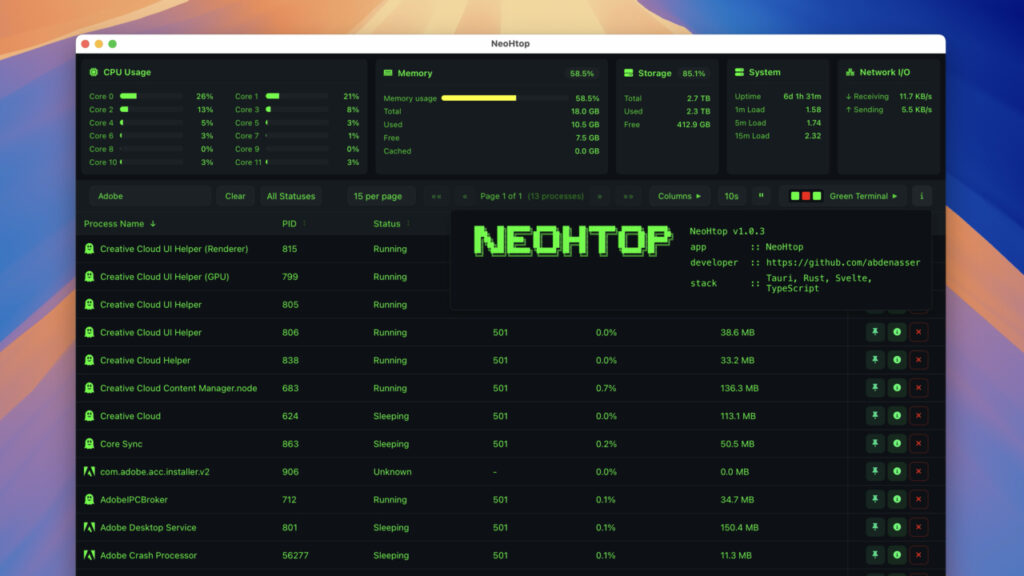The image size is (1024, 576).
Task: Click the process search input field
Action: [150, 196]
